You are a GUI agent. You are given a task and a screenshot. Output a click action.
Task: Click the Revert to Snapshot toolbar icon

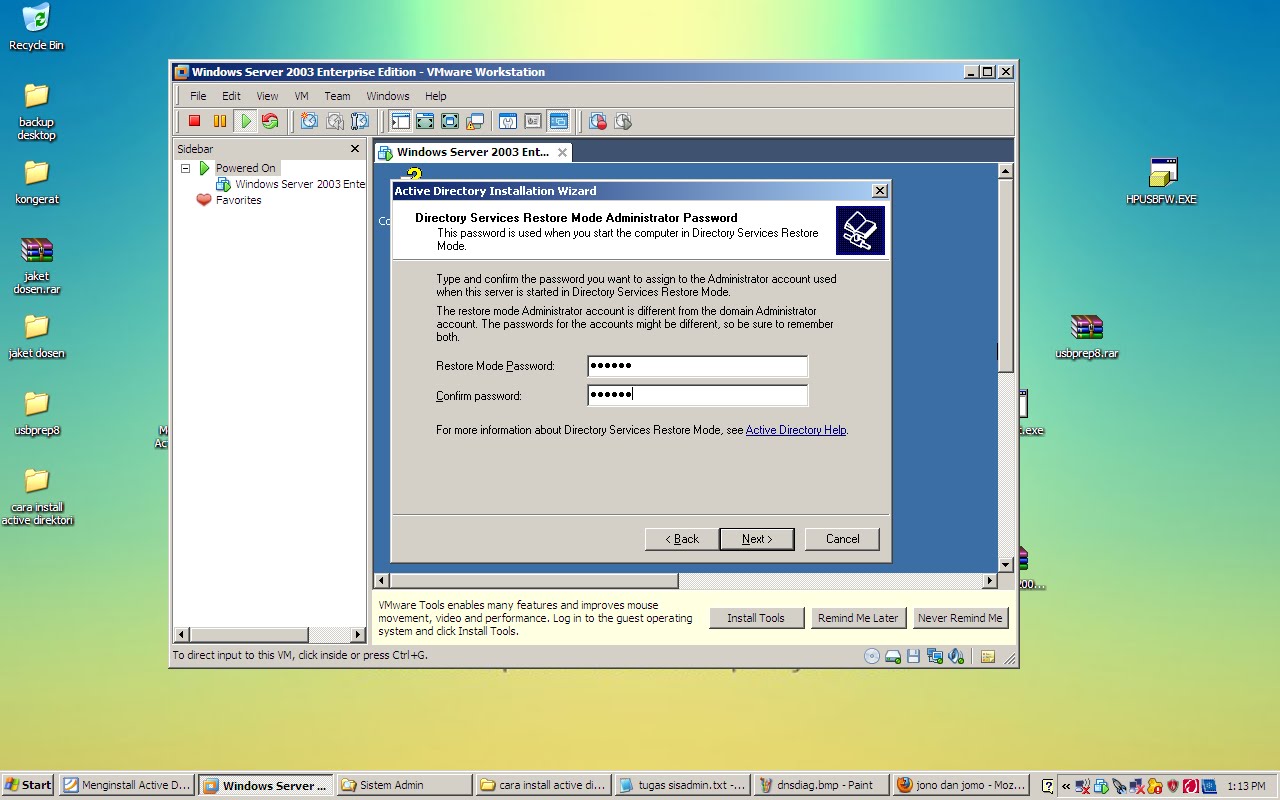(x=335, y=121)
